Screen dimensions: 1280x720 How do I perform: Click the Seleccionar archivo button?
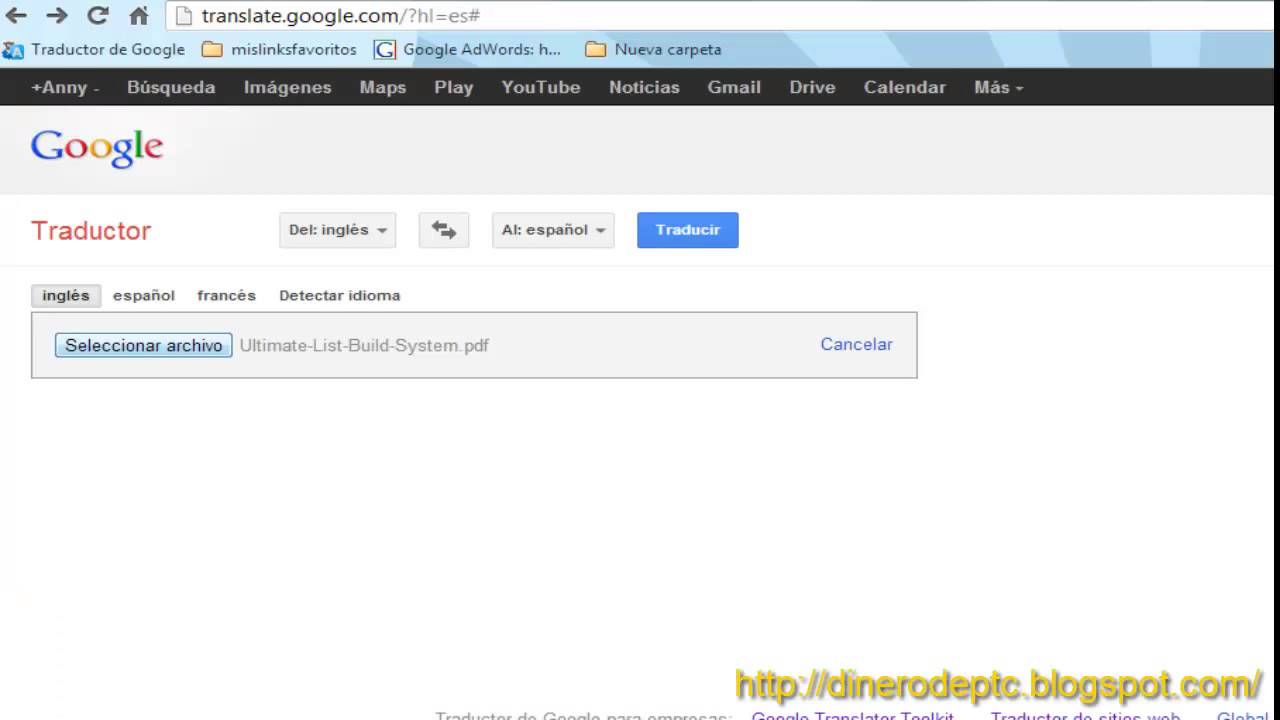coord(144,345)
